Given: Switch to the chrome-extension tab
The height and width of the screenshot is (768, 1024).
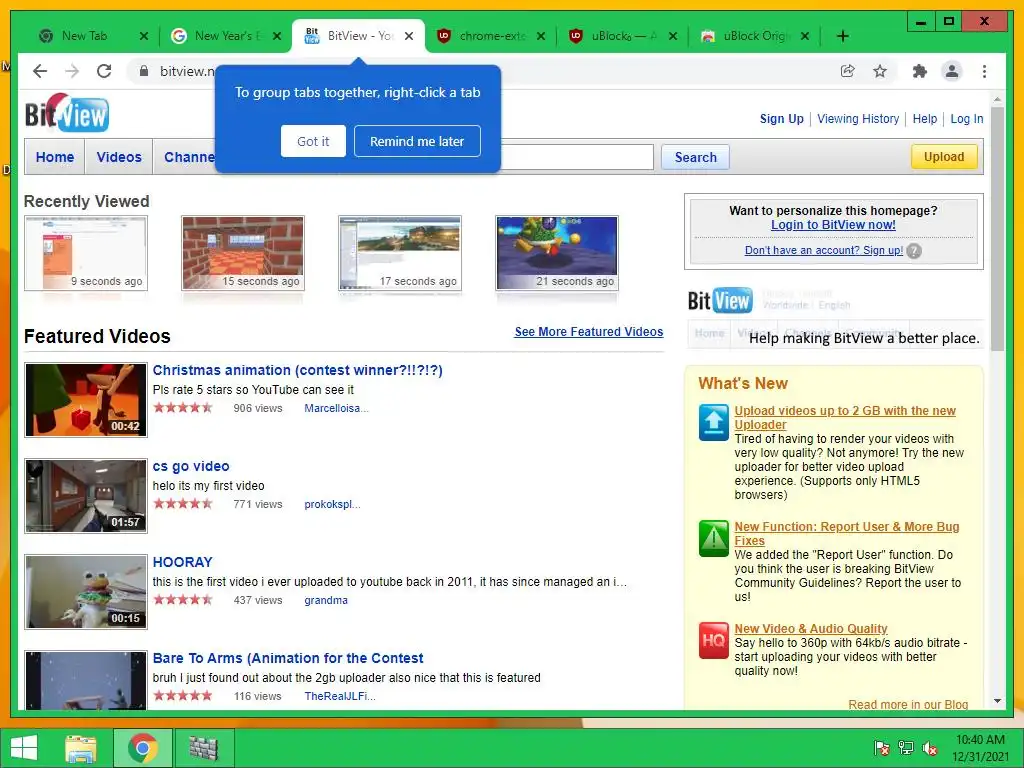Looking at the screenshot, I should tap(490, 36).
